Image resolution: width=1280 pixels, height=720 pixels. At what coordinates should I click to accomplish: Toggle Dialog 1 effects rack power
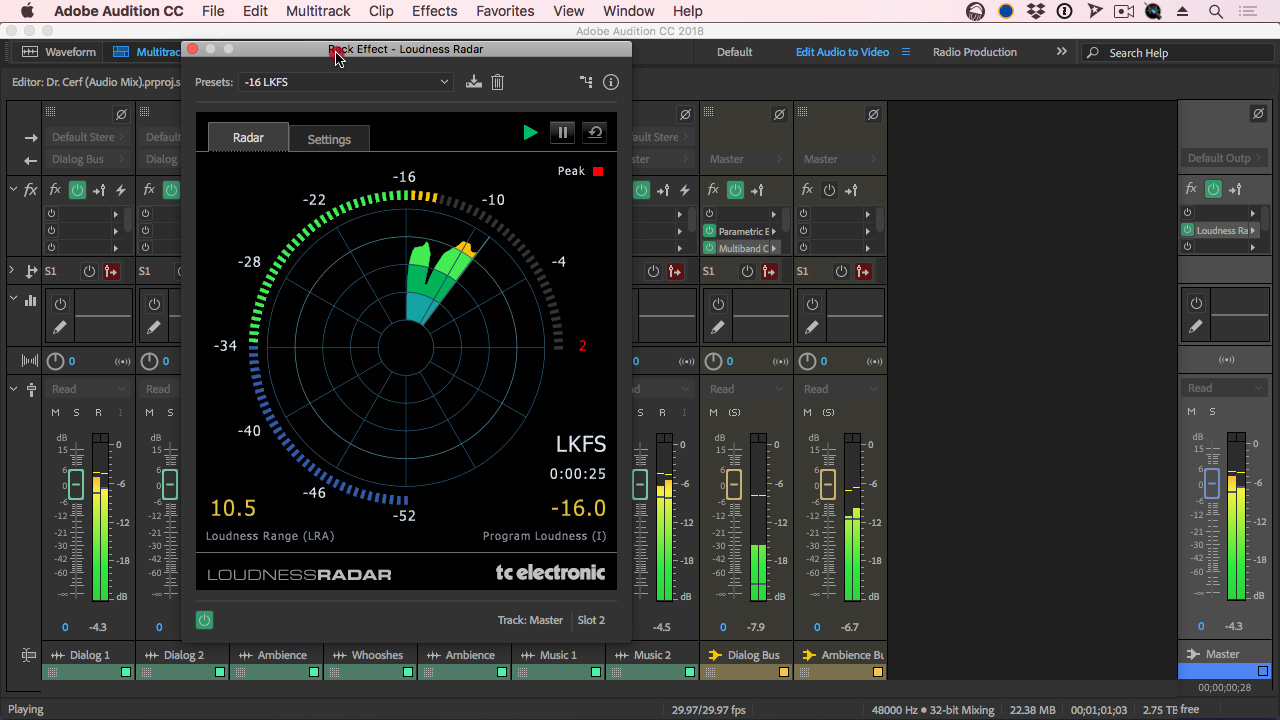click(x=77, y=190)
